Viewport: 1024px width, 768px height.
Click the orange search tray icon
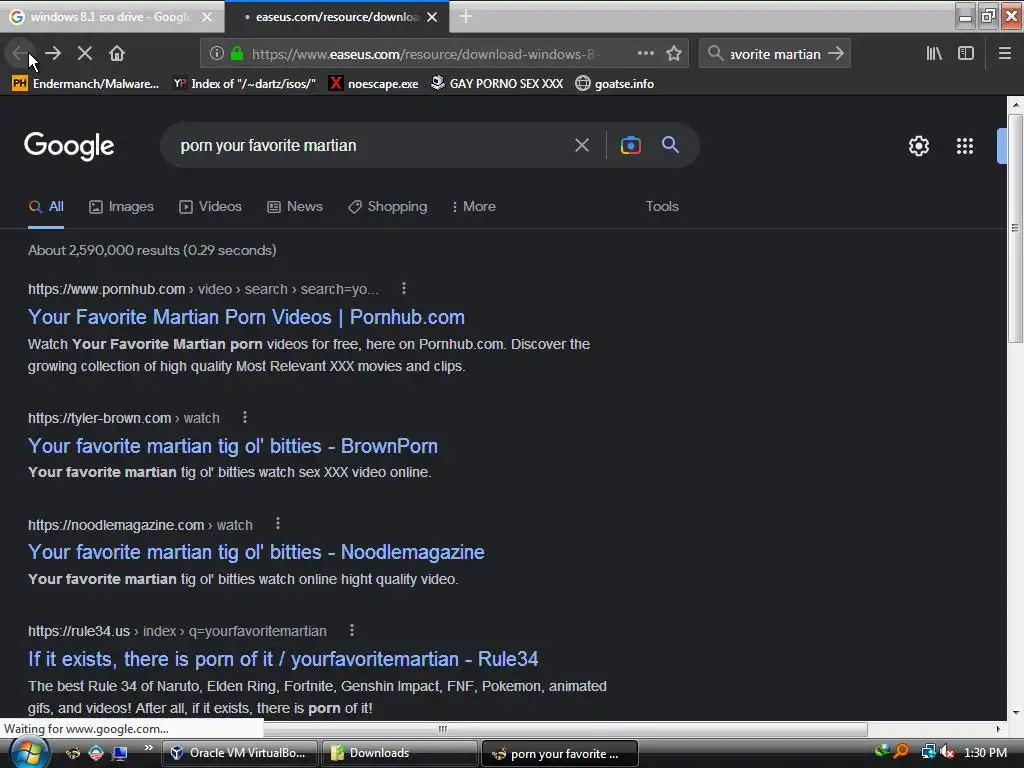(x=902, y=752)
